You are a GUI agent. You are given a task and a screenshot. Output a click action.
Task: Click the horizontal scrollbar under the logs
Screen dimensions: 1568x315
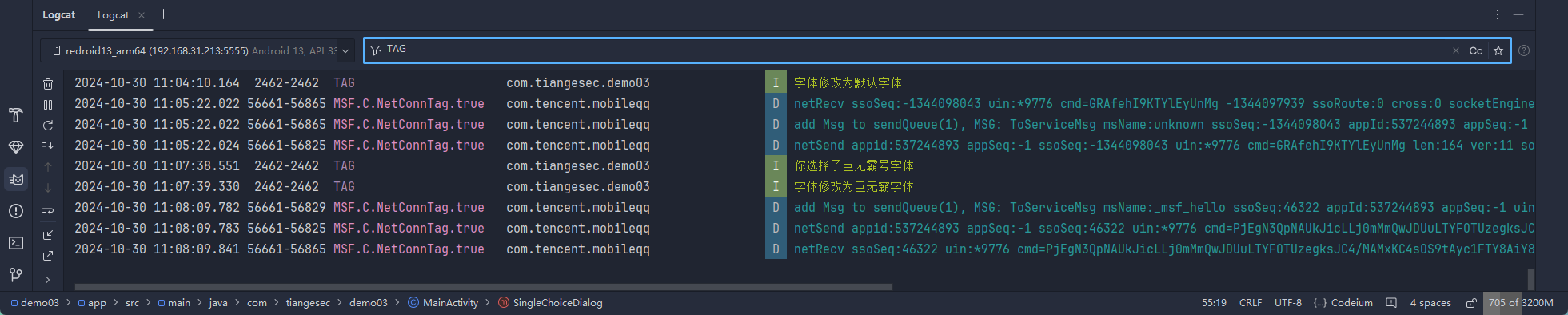point(484,286)
